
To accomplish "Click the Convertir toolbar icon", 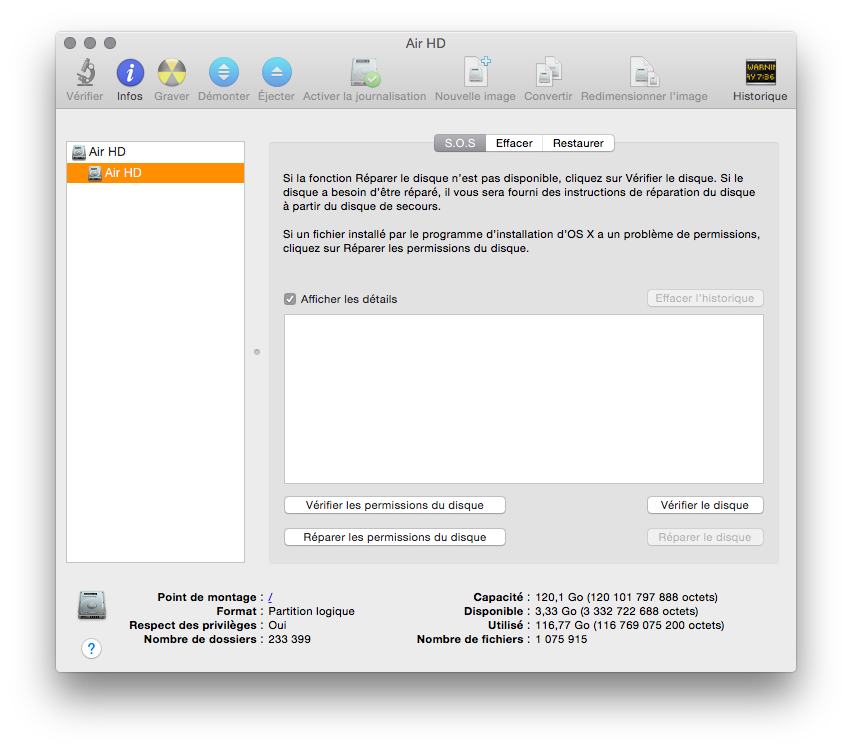I will coord(548,72).
